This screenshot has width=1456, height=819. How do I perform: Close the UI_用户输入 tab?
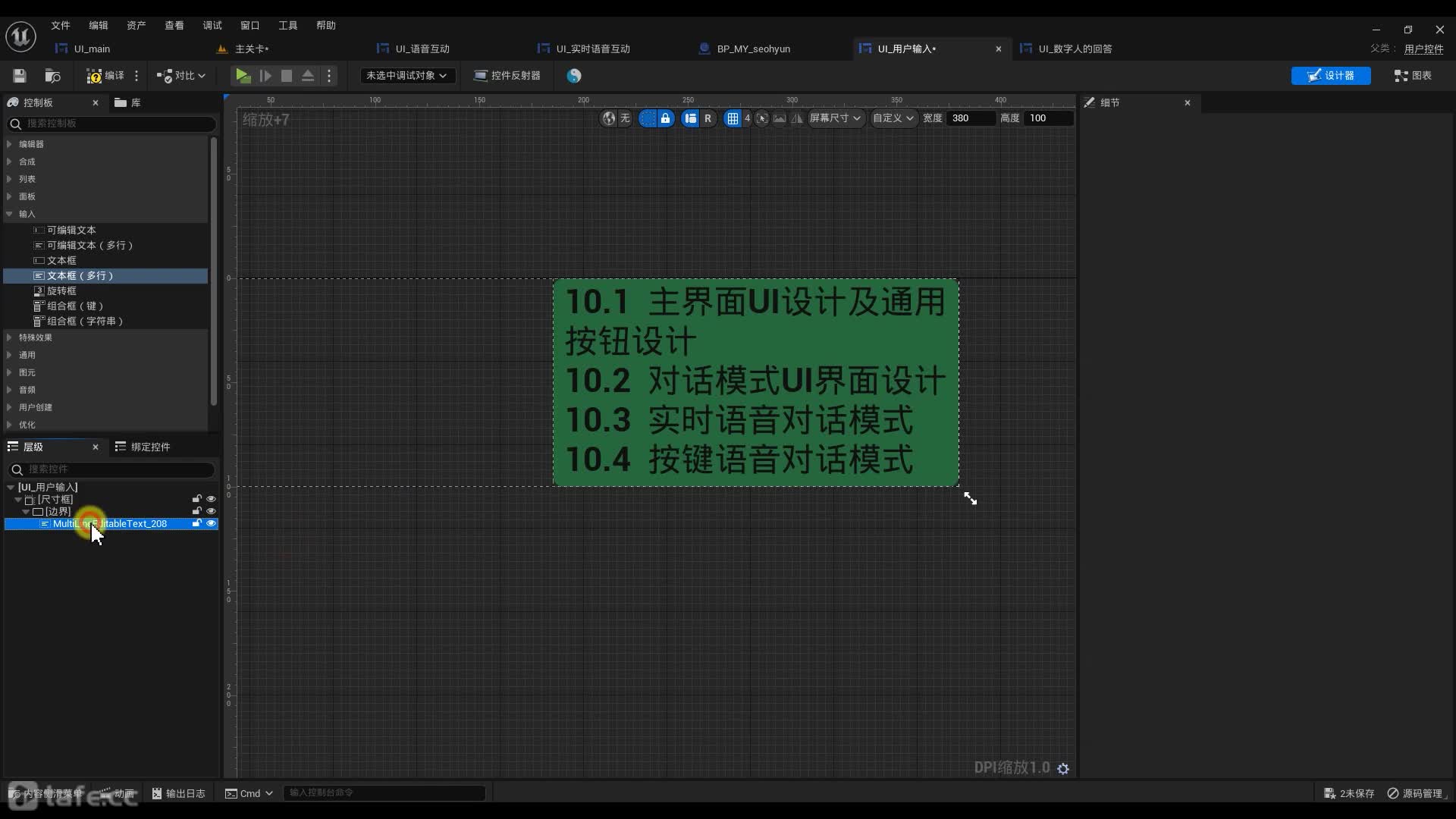point(998,49)
